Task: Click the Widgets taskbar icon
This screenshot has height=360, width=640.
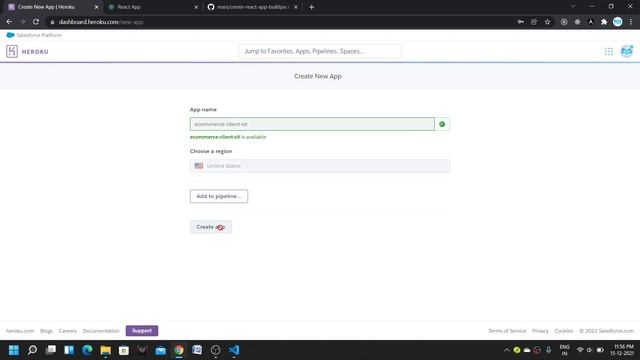Action: [x=69, y=350]
